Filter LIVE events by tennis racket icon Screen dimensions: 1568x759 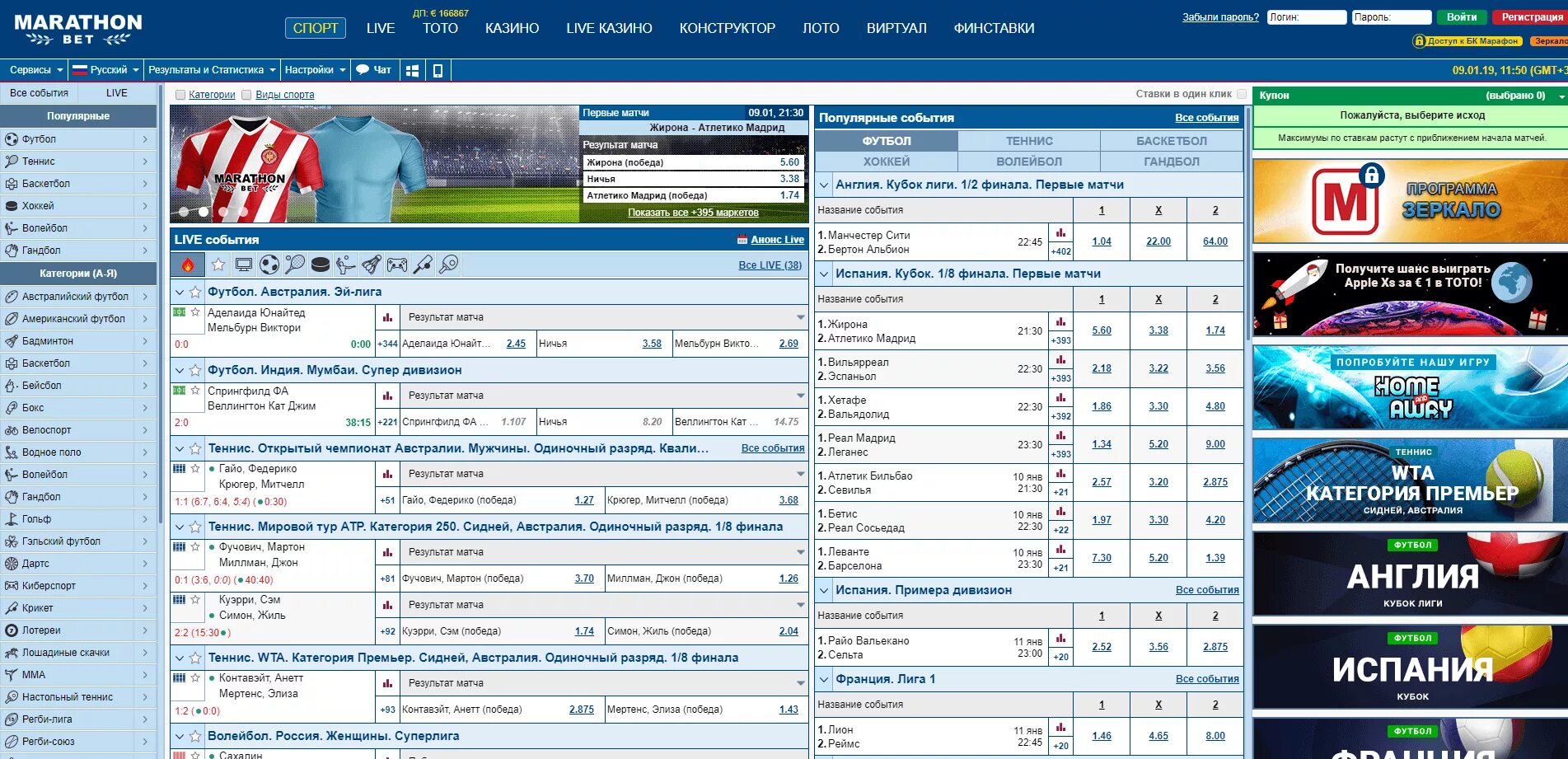tap(295, 265)
